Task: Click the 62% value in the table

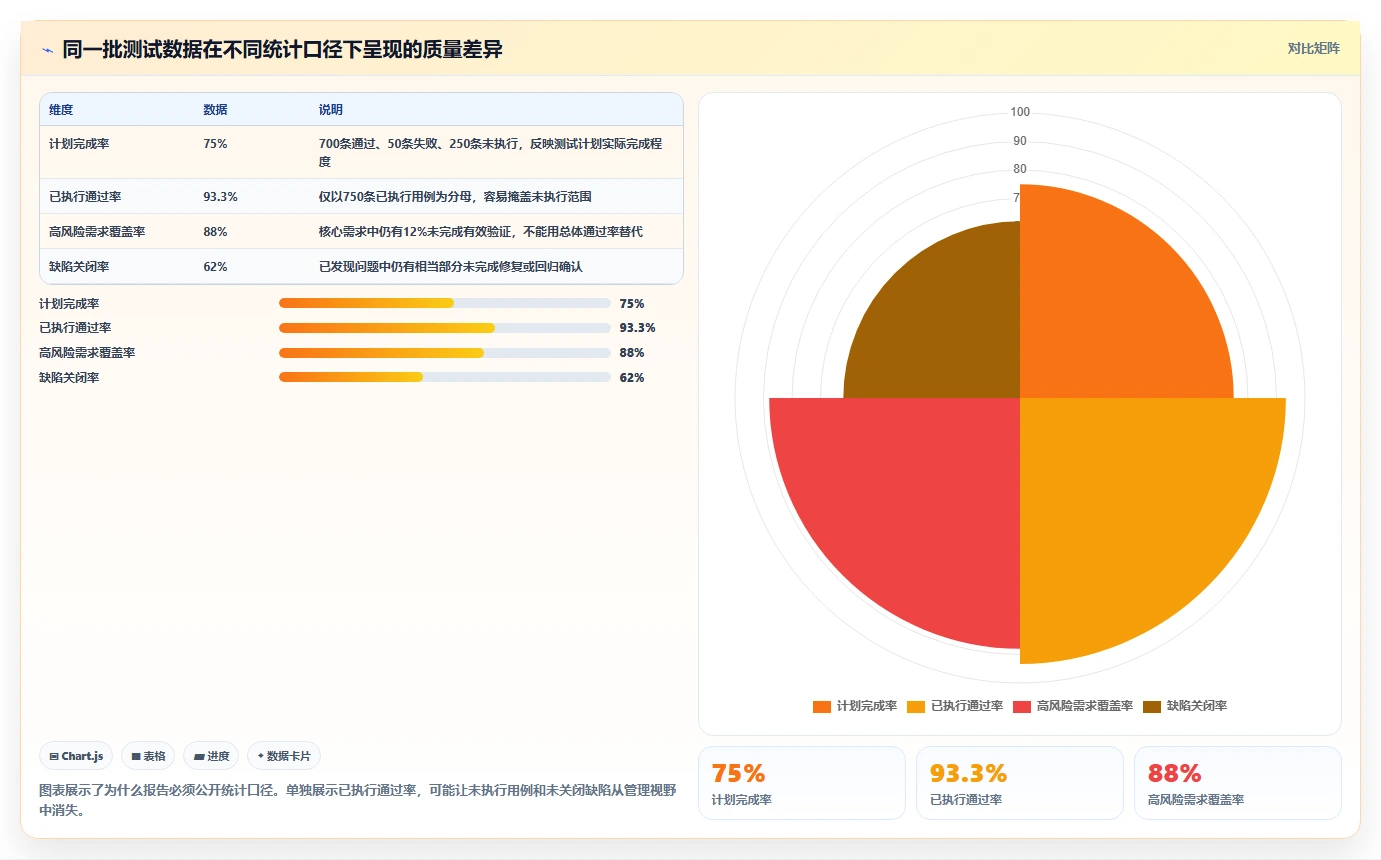Action: point(215,267)
